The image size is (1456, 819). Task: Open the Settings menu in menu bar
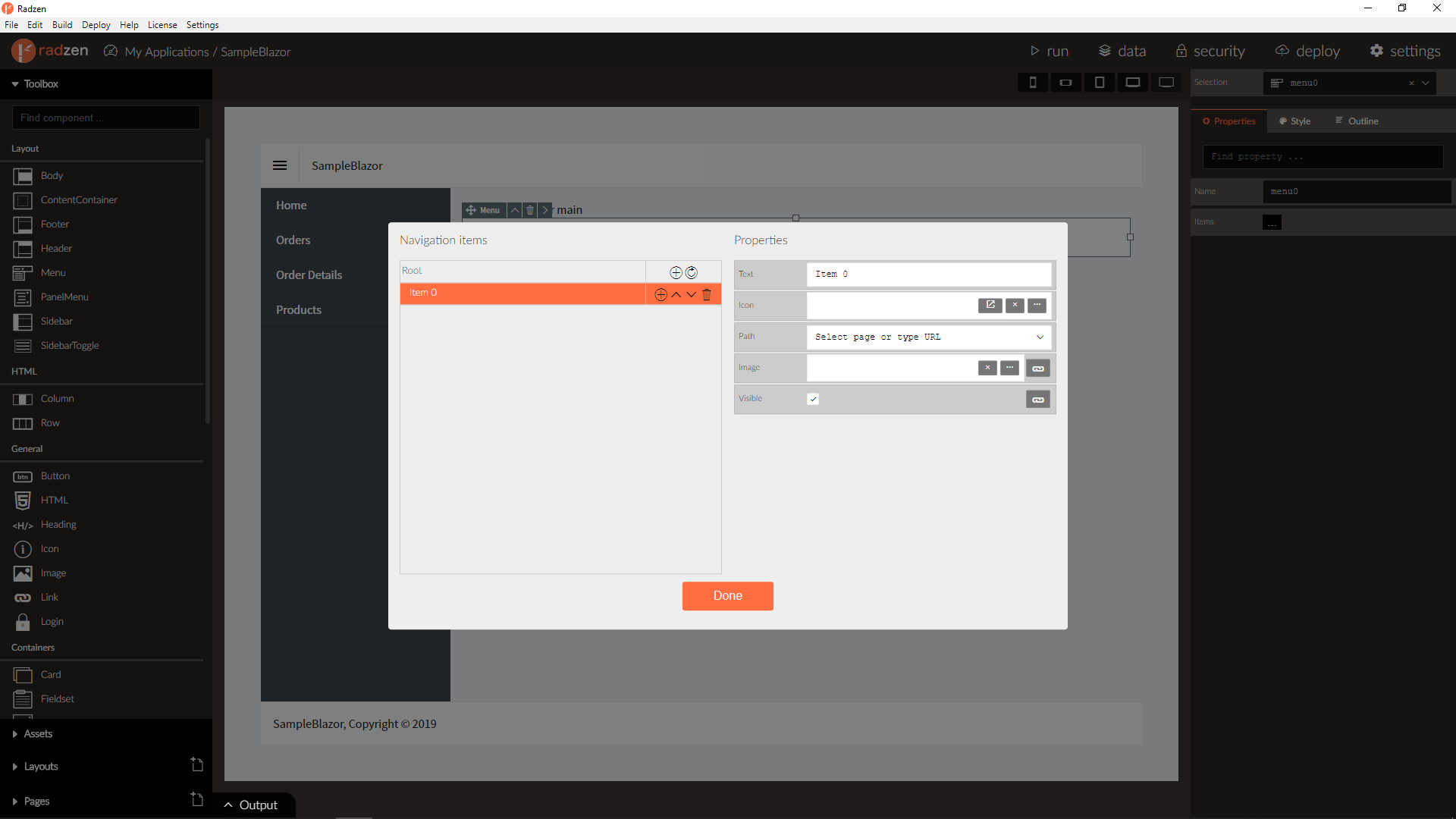[x=202, y=25]
